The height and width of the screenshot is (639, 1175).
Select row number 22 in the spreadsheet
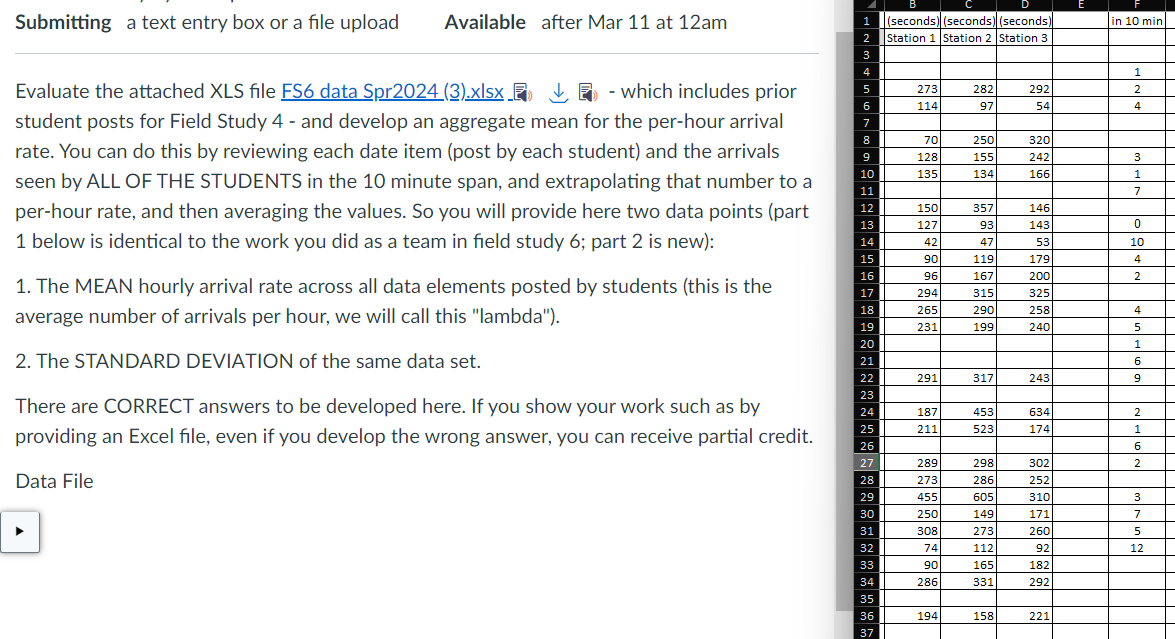[x=866, y=379]
